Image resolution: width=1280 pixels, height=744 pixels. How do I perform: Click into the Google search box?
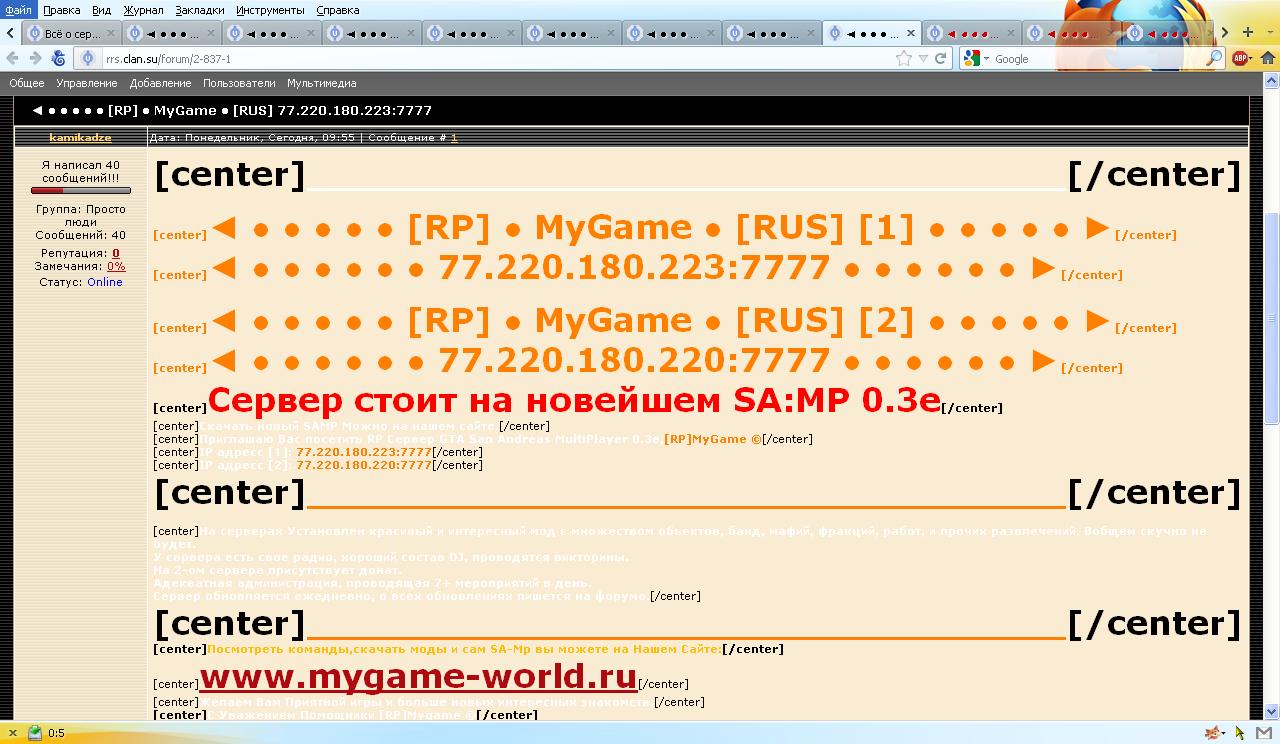(x=1099, y=59)
